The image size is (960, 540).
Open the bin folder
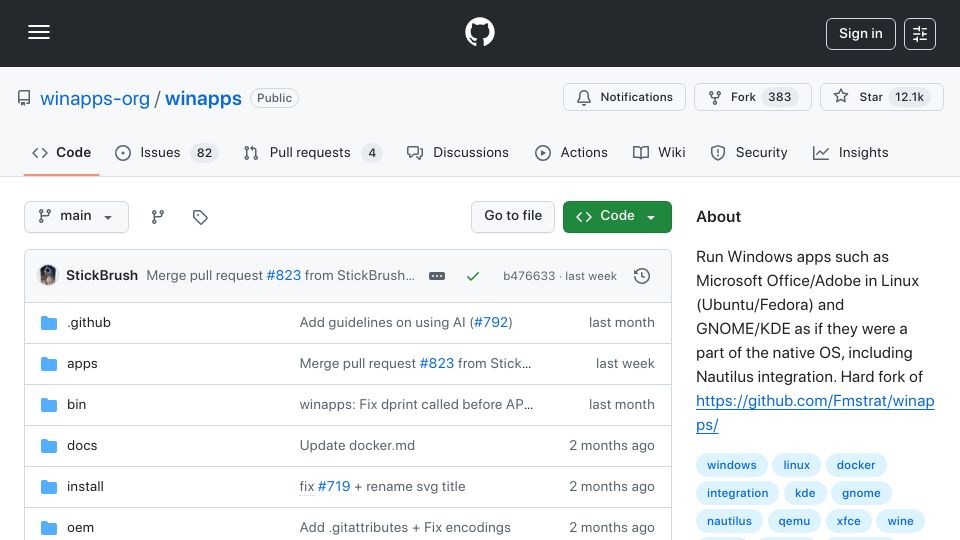pyautogui.click(x=77, y=405)
